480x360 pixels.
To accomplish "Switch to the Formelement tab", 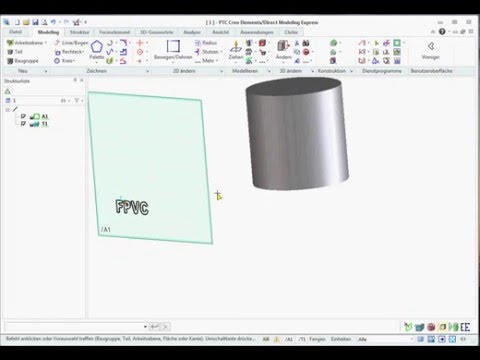I will pos(114,32).
